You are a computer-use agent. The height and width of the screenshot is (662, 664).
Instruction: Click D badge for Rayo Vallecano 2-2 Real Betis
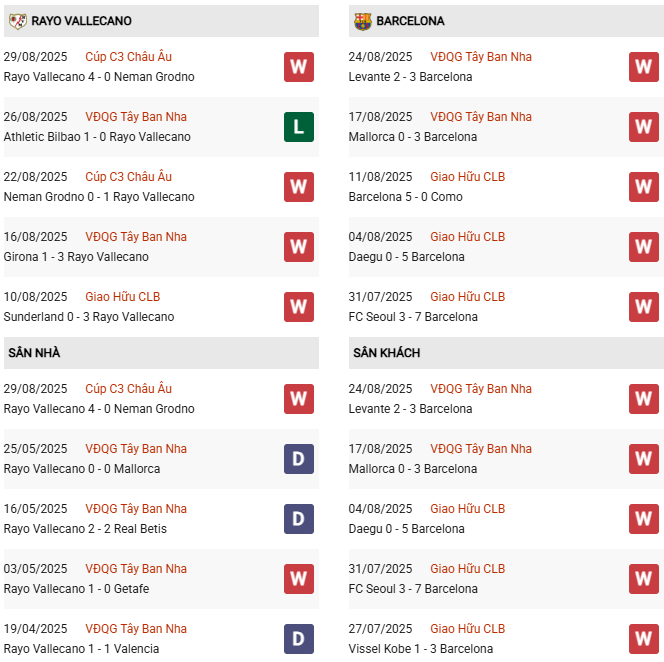pyautogui.click(x=298, y=519)
